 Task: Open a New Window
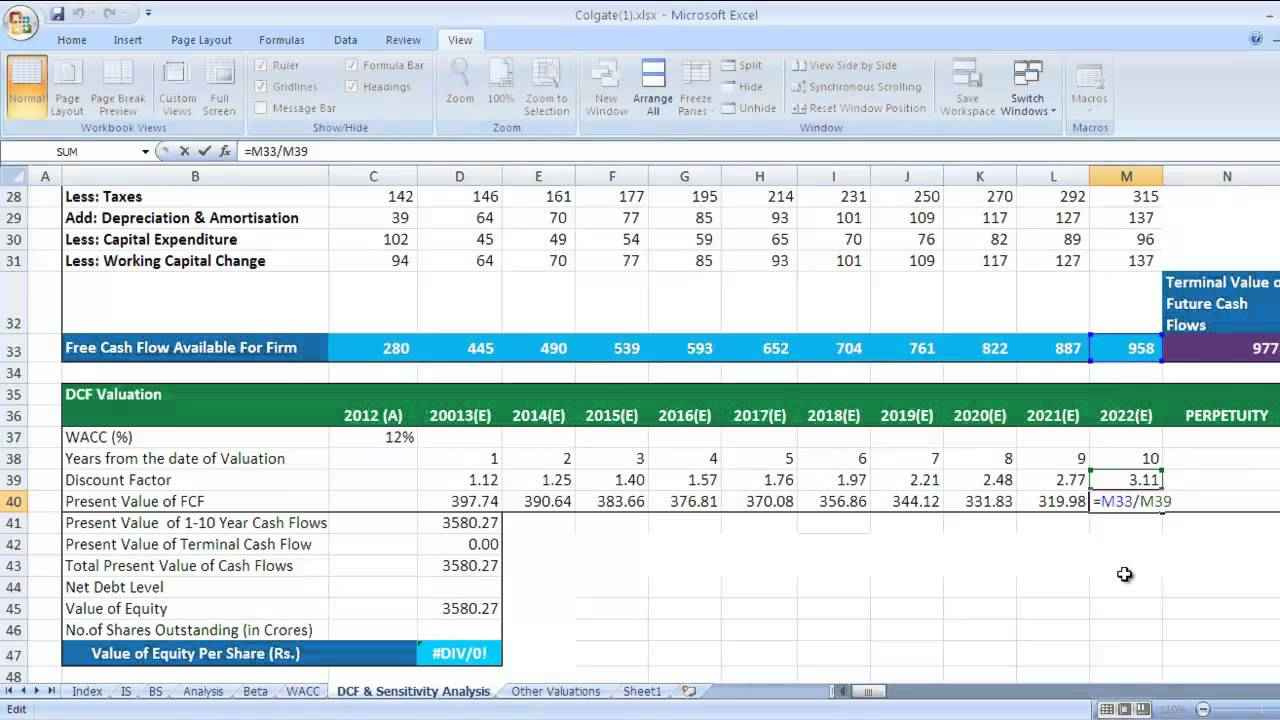pos(606,88)
